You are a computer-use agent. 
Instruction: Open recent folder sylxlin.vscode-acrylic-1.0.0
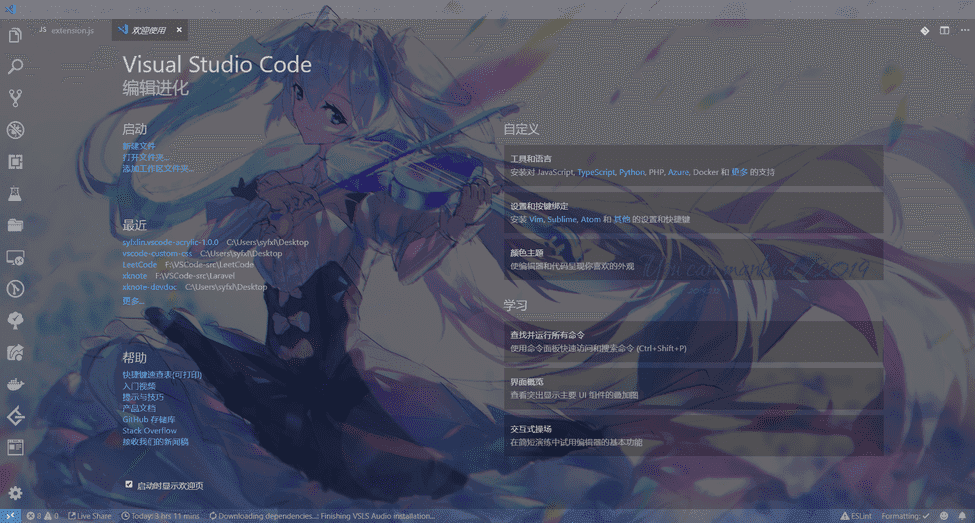click(x=170, y=242)
